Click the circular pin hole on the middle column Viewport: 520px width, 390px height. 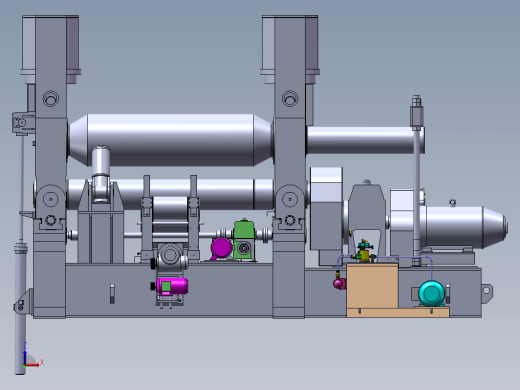(x=290, y=99)
